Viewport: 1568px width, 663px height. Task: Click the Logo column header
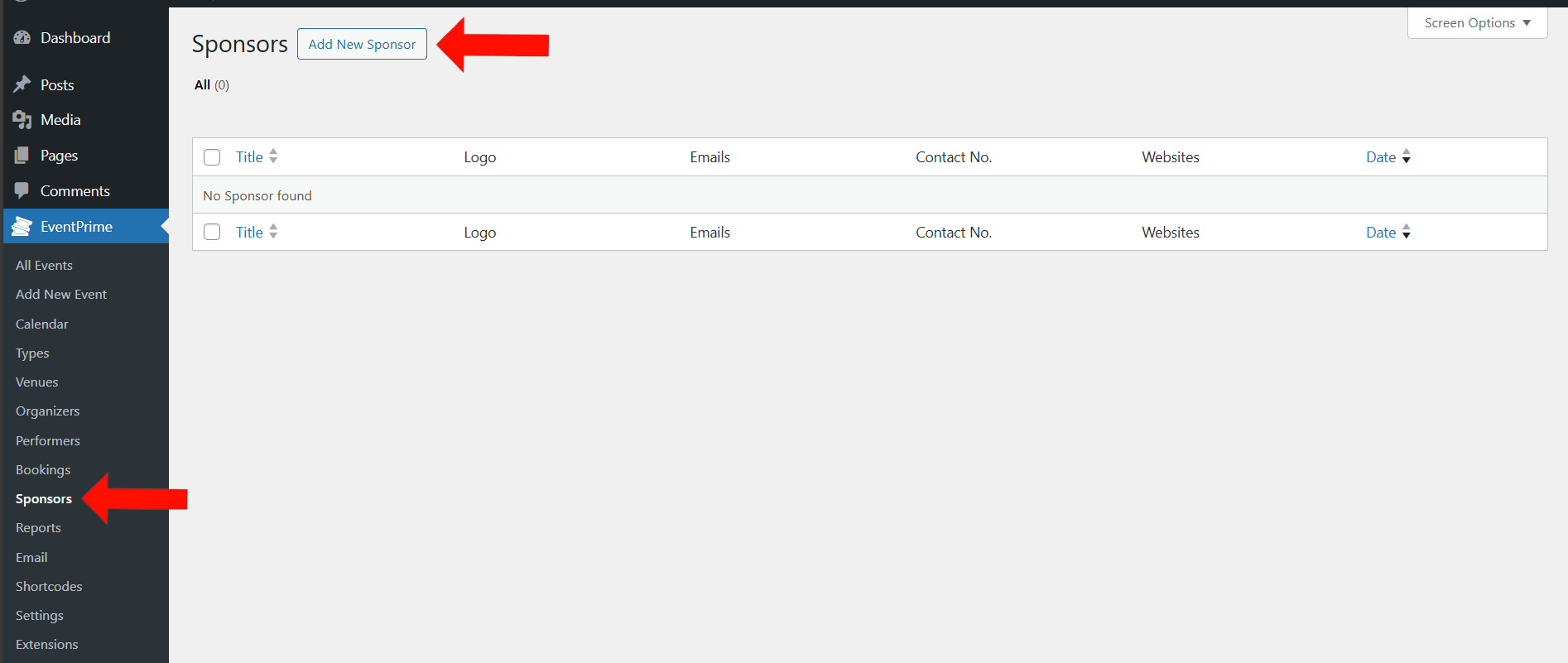480,157
